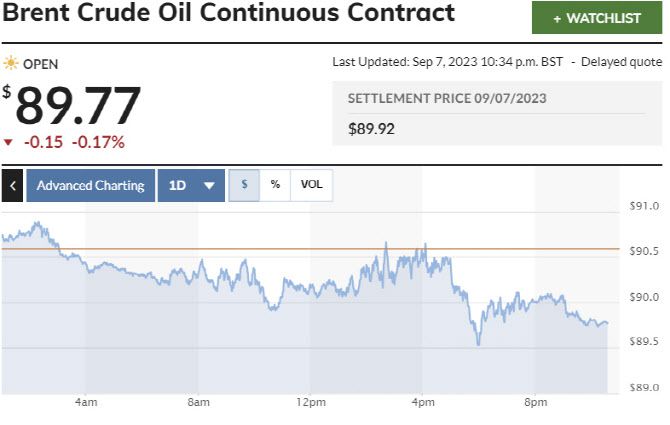Open Advanced Charting
This screenshot has height=425, width=670.
[x=90, y=185]
